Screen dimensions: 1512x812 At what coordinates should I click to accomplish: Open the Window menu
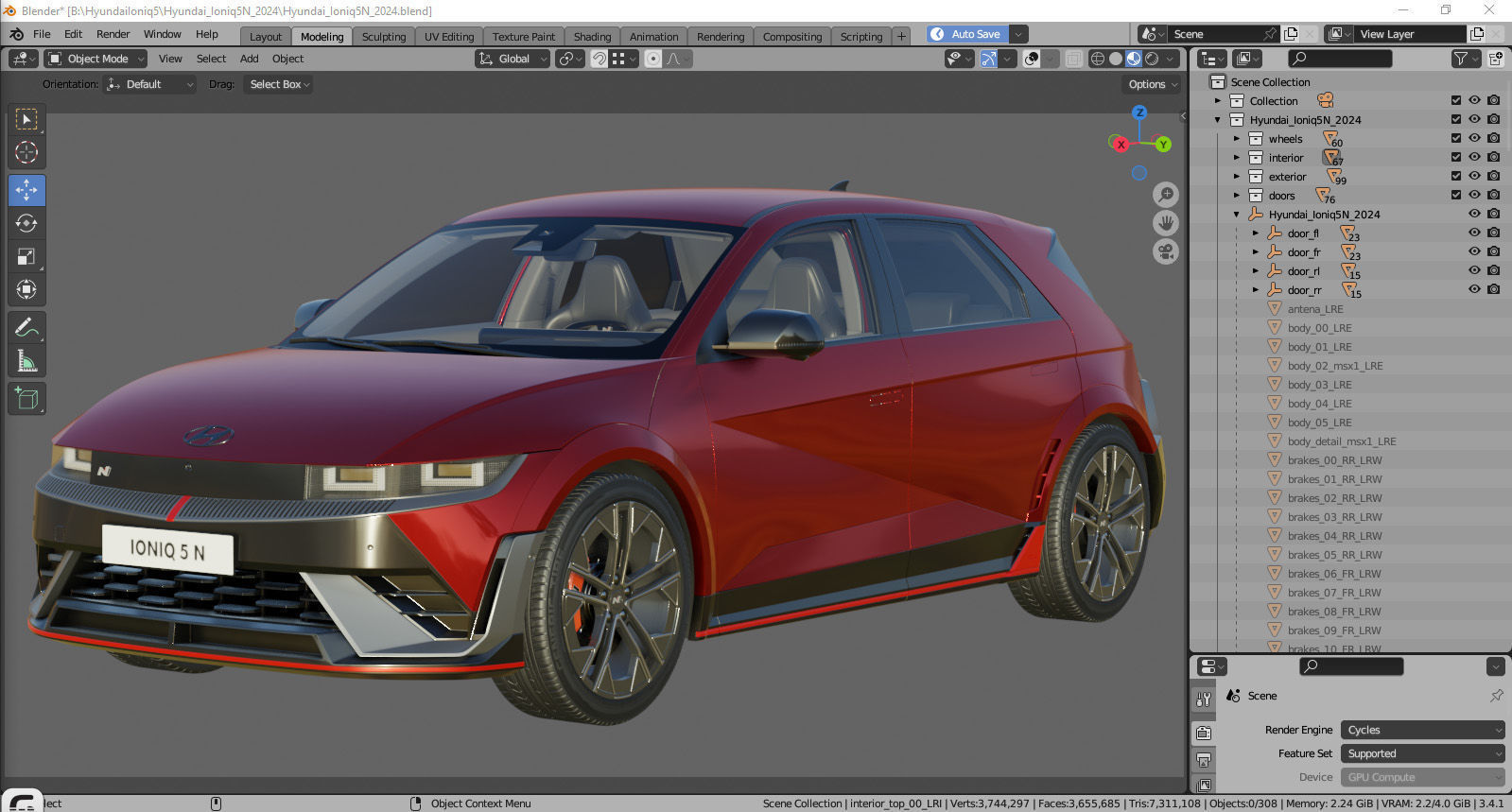pyautogui.click(x=162, y=34)
